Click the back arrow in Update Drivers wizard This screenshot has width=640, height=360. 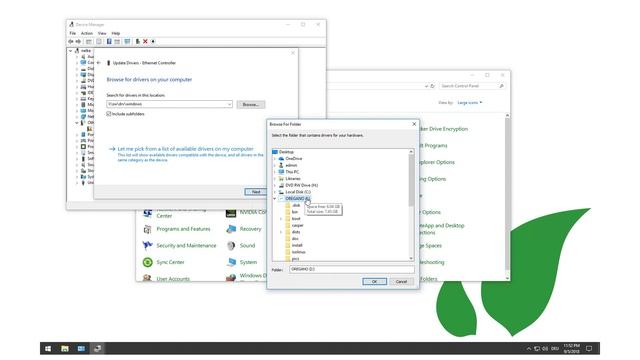coord(98,63)
